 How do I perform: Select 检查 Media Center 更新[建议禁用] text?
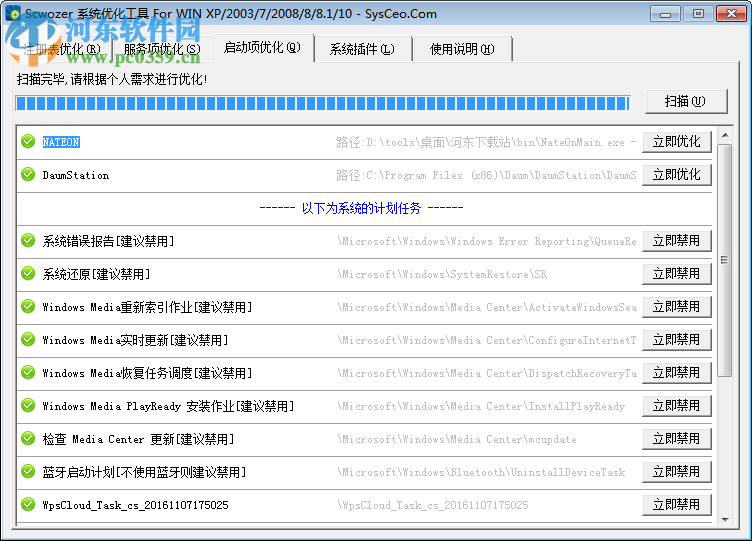tap(138, 439)
